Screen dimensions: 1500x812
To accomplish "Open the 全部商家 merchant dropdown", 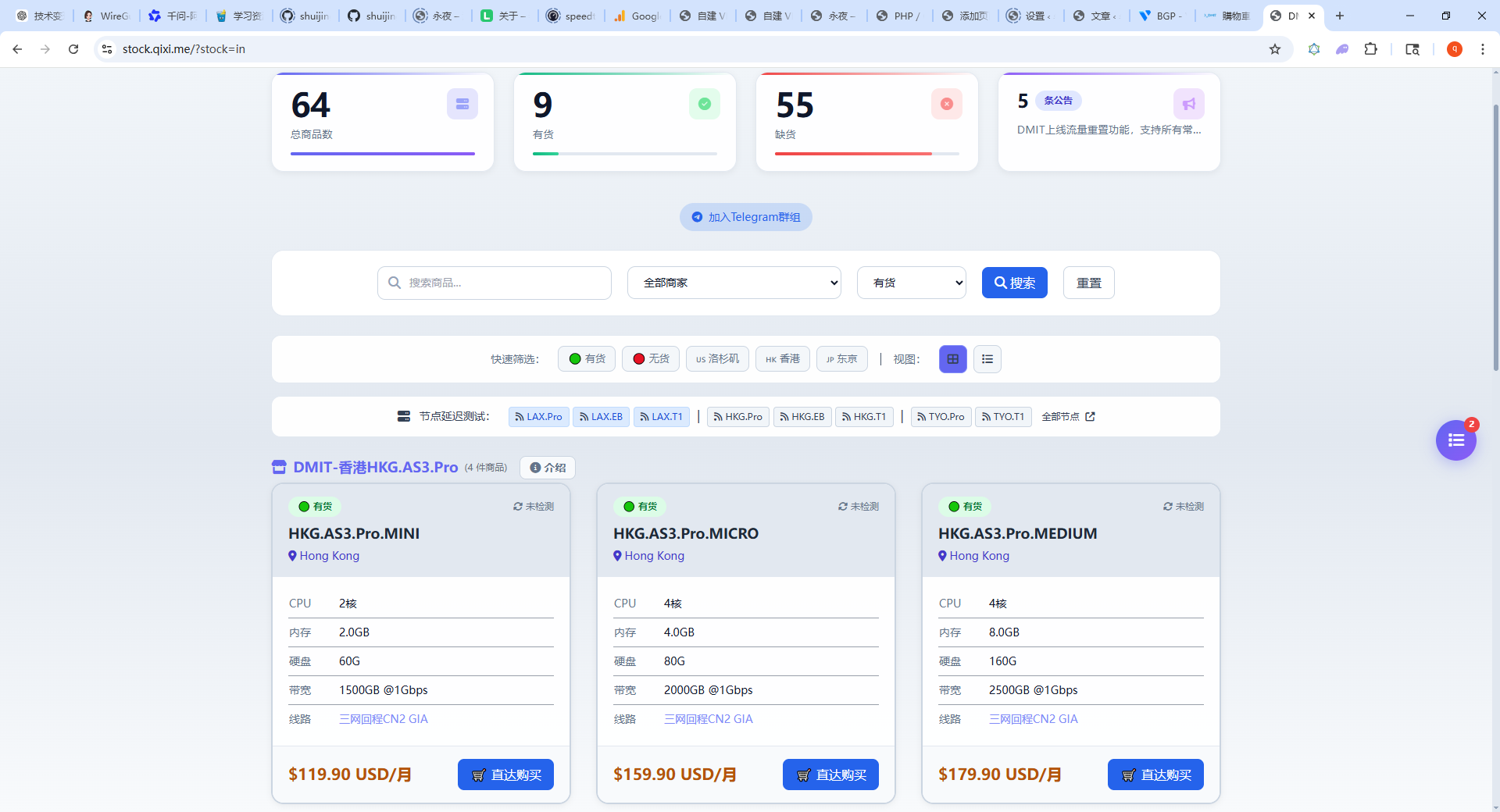I will 734,283.
